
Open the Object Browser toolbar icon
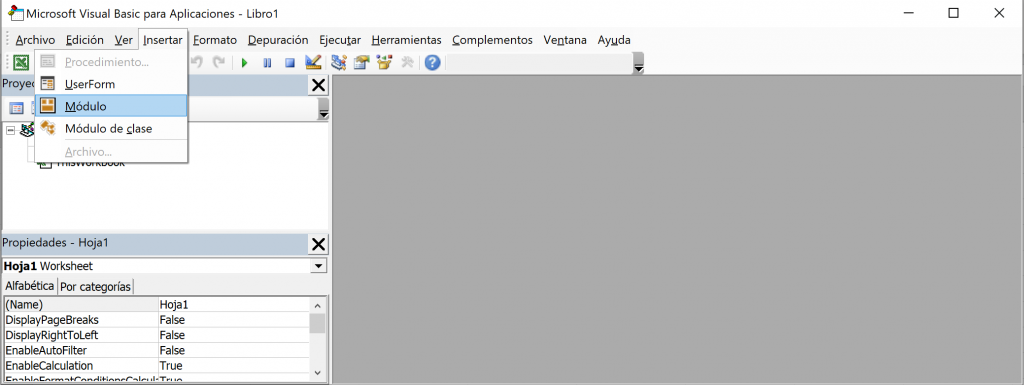384,63
